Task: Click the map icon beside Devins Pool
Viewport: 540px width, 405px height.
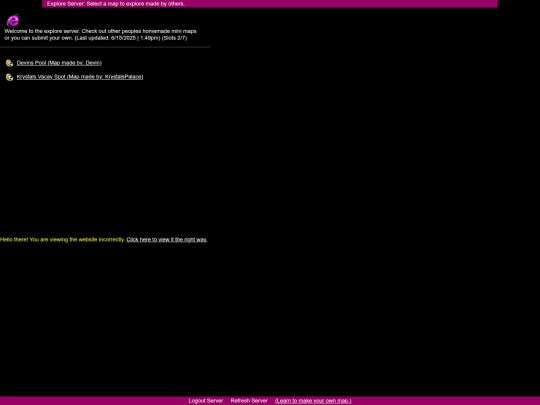Action: pyautogui.click(x=9, y=63)
